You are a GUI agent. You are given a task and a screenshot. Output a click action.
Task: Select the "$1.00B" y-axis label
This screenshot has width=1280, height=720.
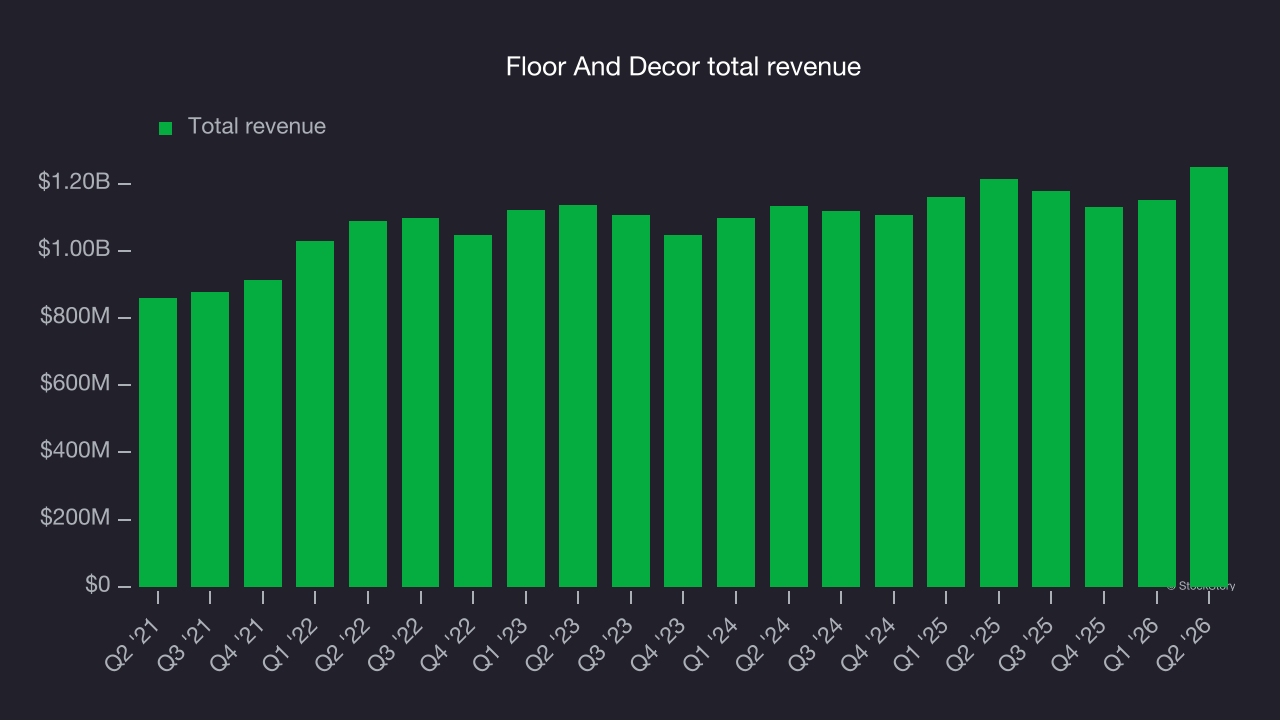click(x=74, y=249)
